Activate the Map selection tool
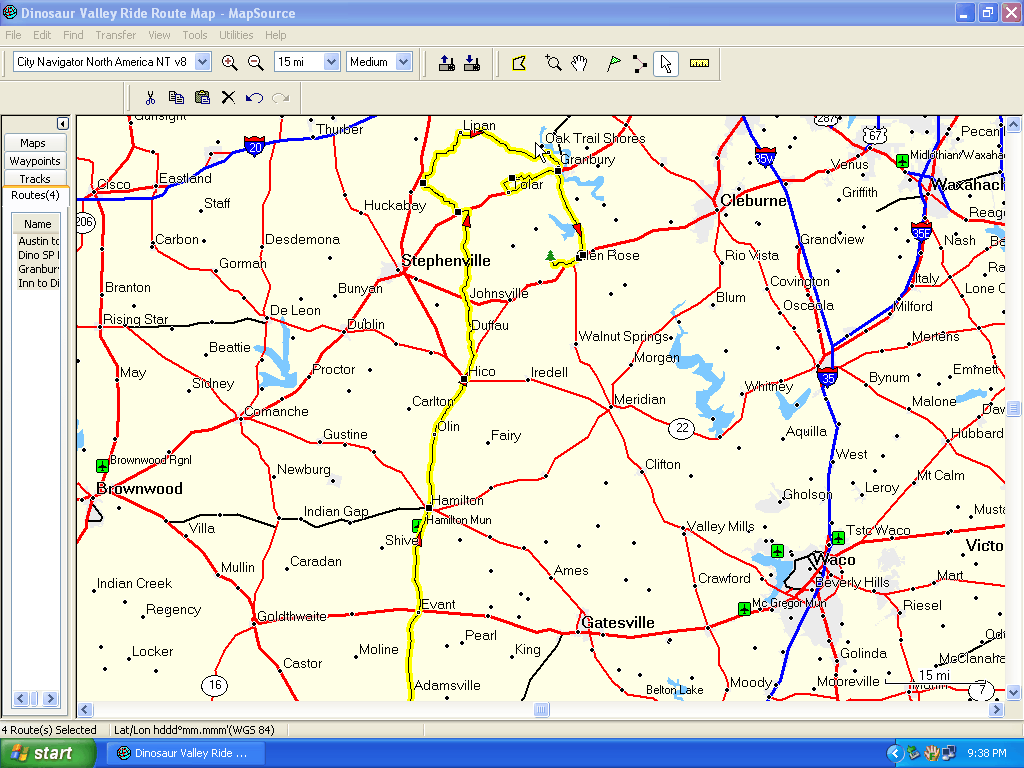 click(519, 63)
